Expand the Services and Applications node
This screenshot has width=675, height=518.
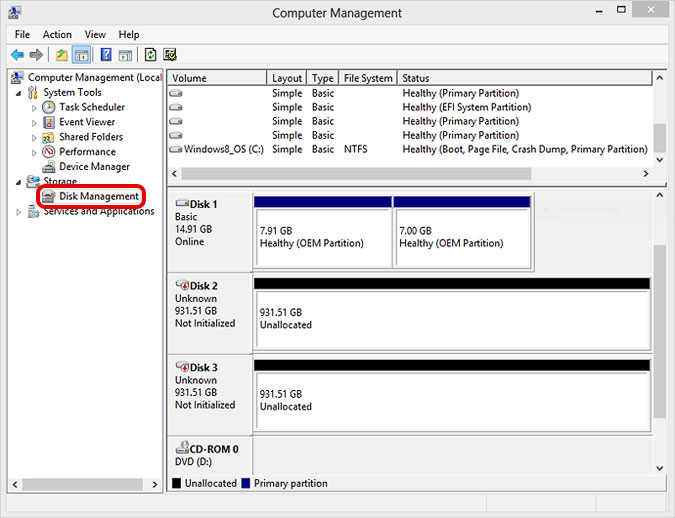tap(19, 212)
